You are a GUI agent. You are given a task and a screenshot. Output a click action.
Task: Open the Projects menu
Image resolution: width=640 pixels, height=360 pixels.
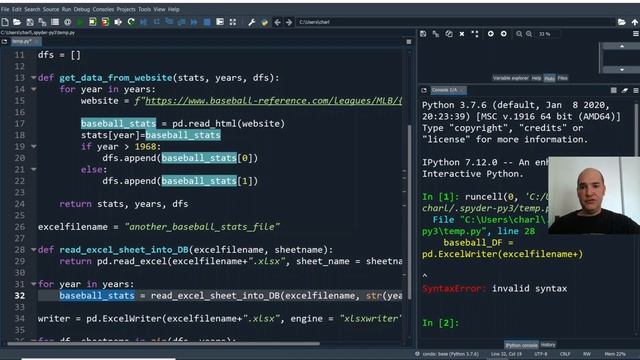coord(126,9)
